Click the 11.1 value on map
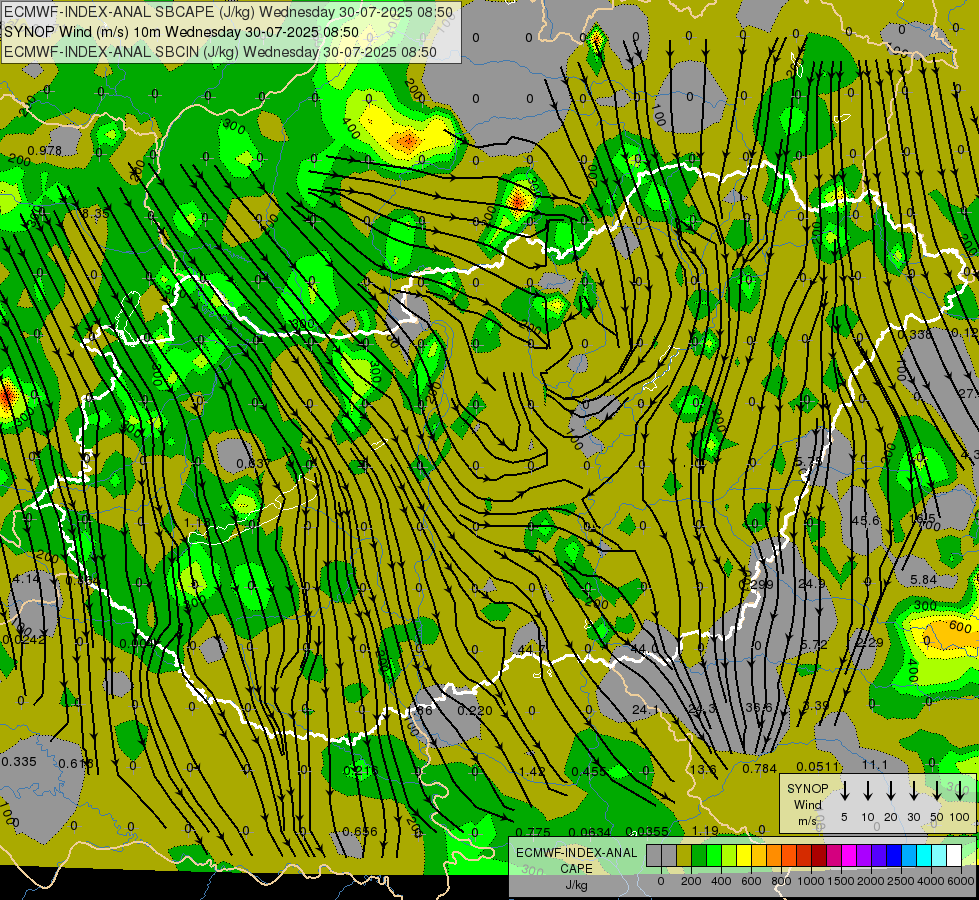The width and height of the screenshot is (979, 900). click(875, 764)
